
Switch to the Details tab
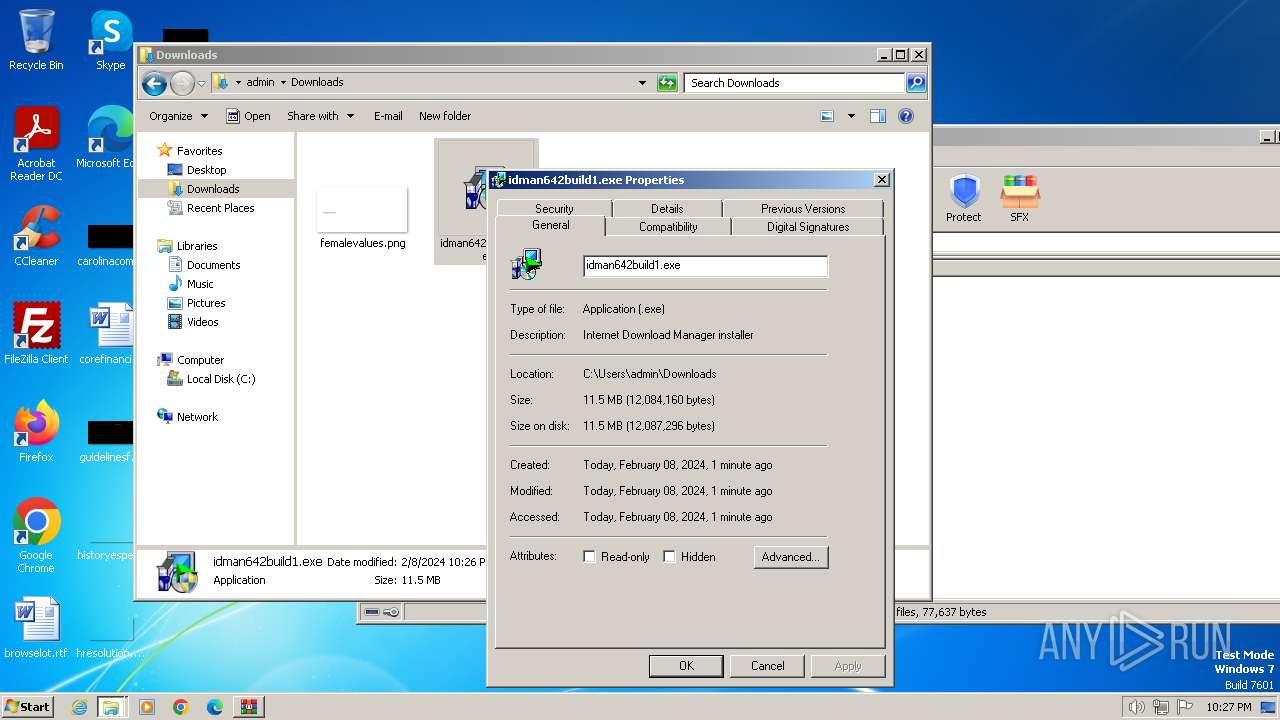click(667, 208)
